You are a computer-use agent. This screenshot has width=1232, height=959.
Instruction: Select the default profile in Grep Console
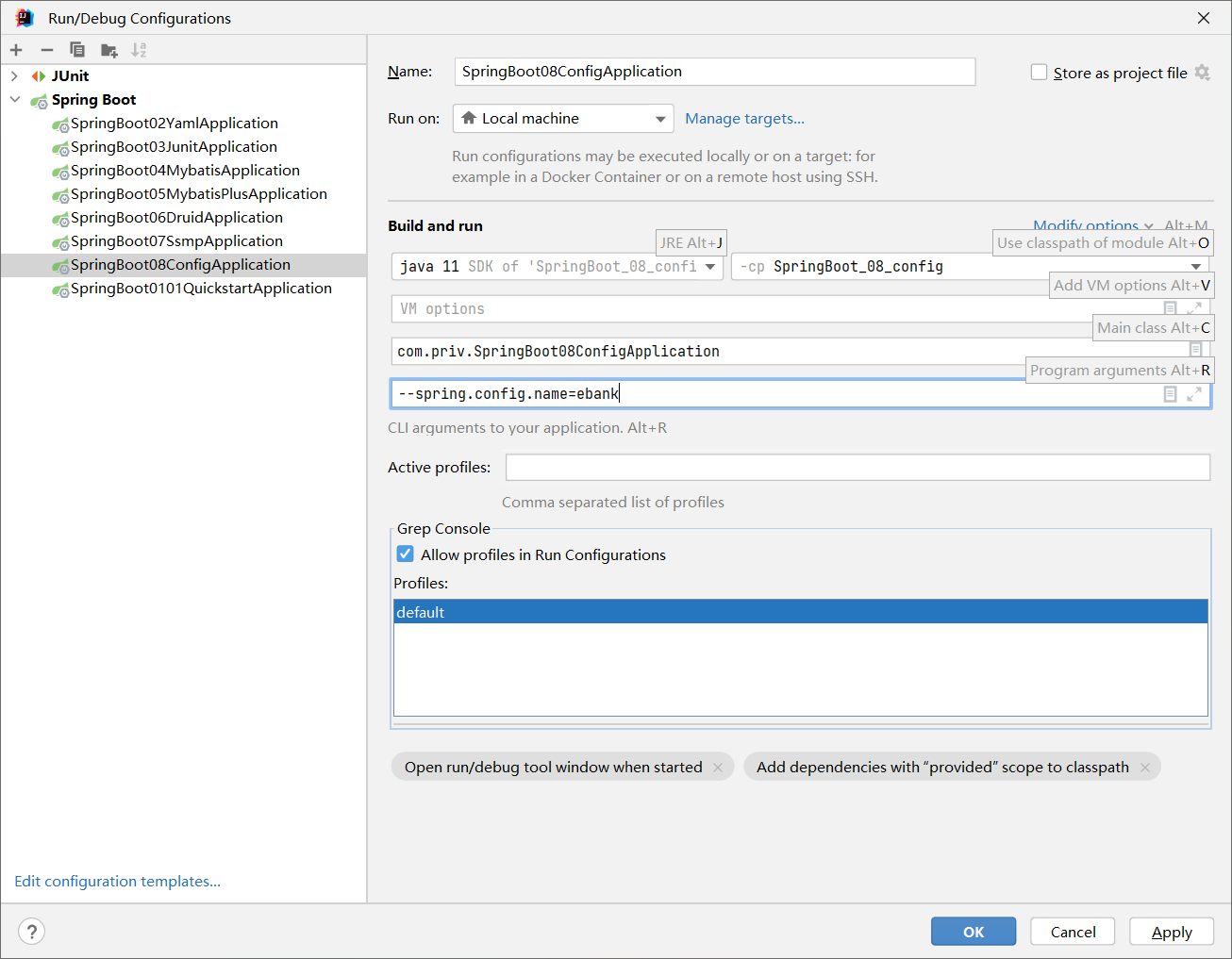pyautogui.click(x=800, y=612)
